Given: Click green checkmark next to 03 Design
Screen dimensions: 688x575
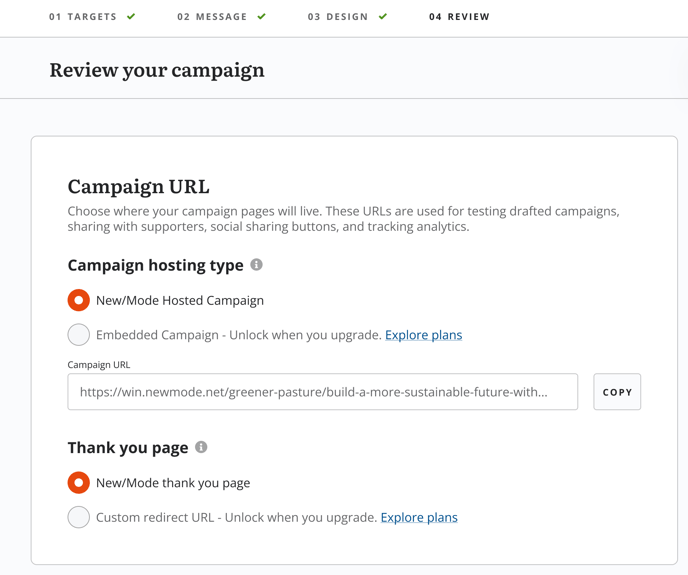Looking at the screenshot, I should pos(383,17).
